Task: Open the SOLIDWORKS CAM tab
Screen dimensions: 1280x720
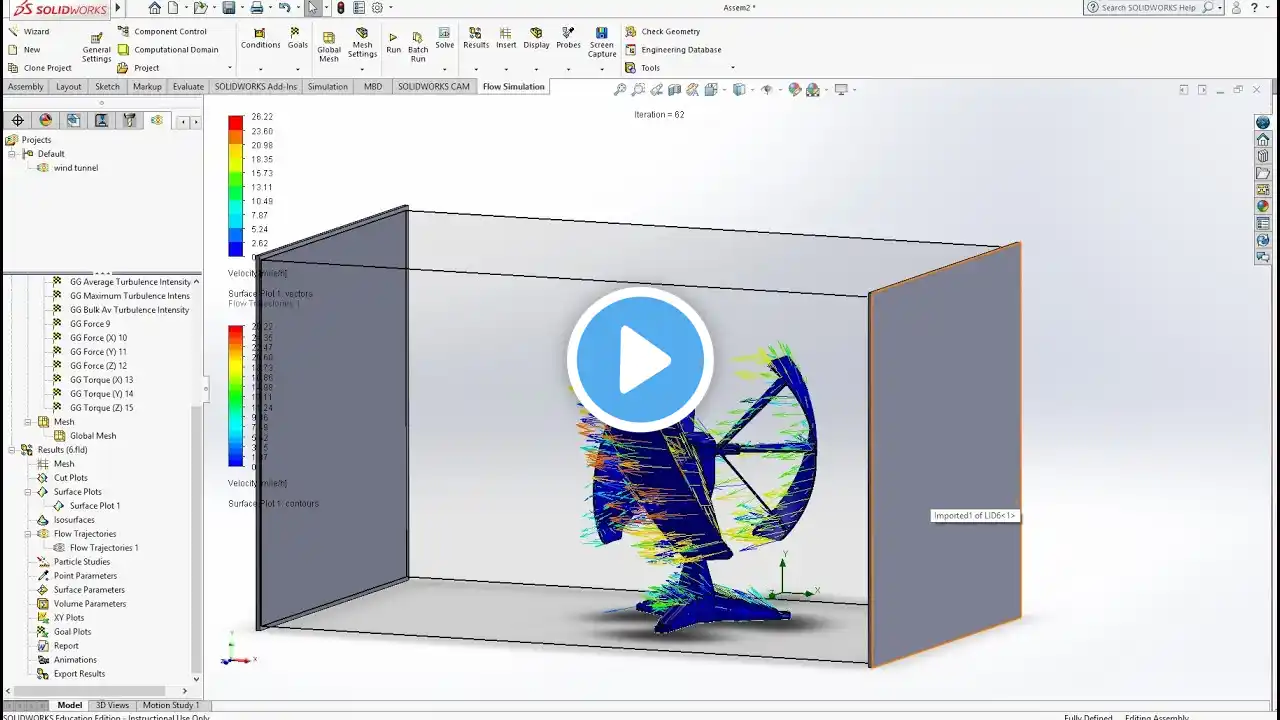Action: 434,87
